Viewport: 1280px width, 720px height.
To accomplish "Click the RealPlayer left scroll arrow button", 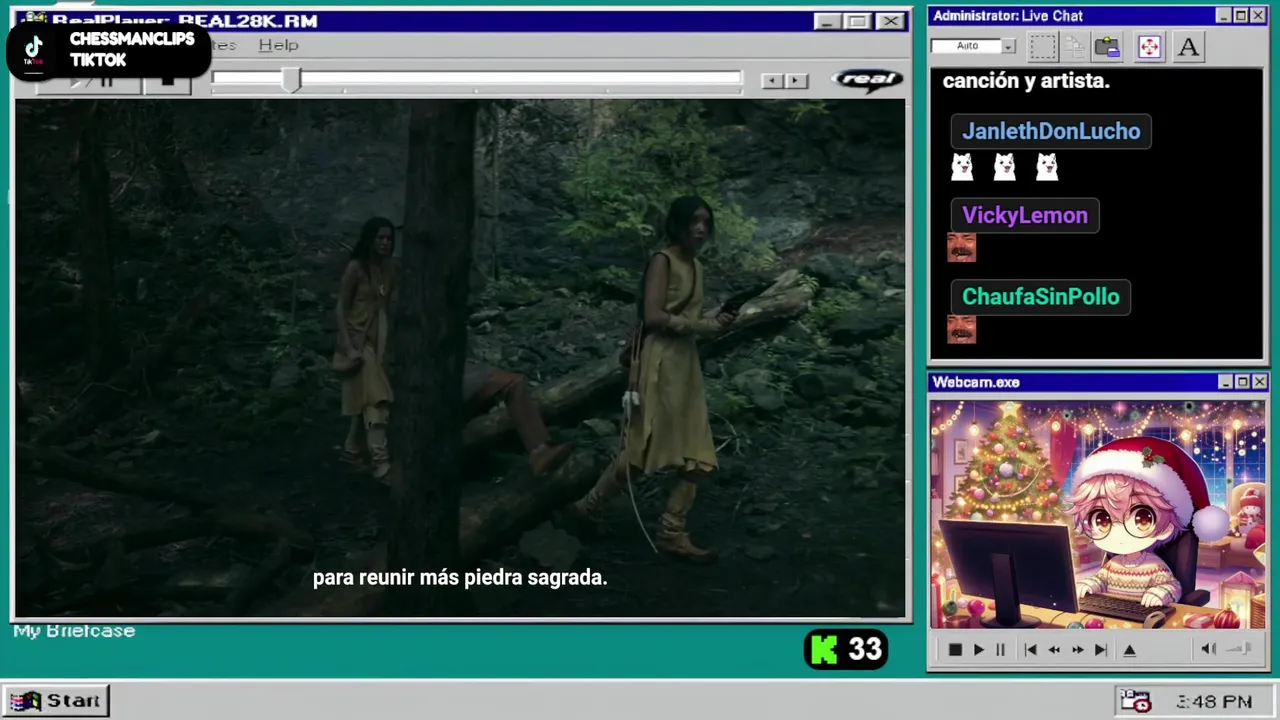I will click(772, 81).
